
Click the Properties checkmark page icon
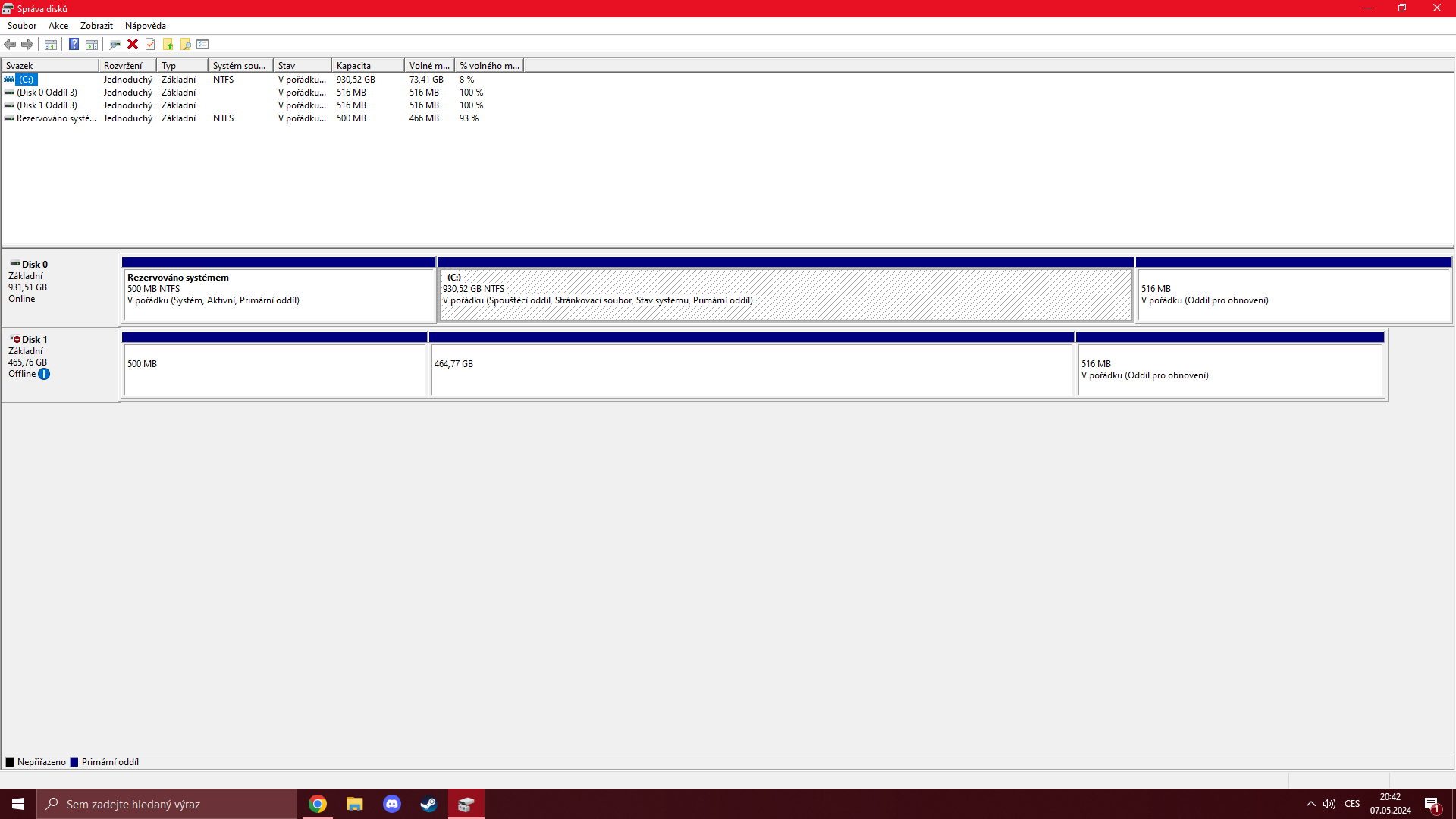tap(150, 44)
